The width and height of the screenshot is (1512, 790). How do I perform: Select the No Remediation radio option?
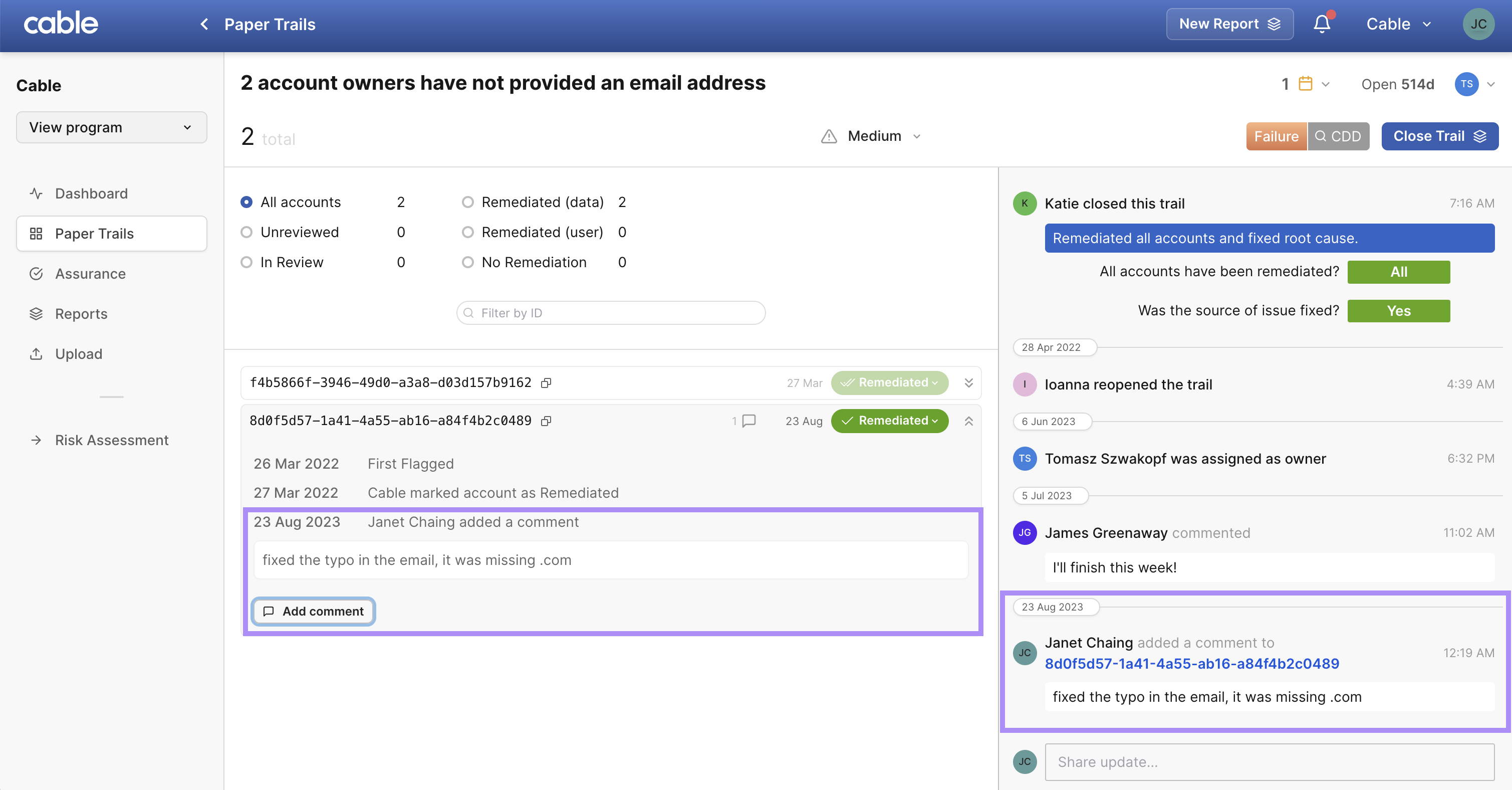[x=467, y=263]
